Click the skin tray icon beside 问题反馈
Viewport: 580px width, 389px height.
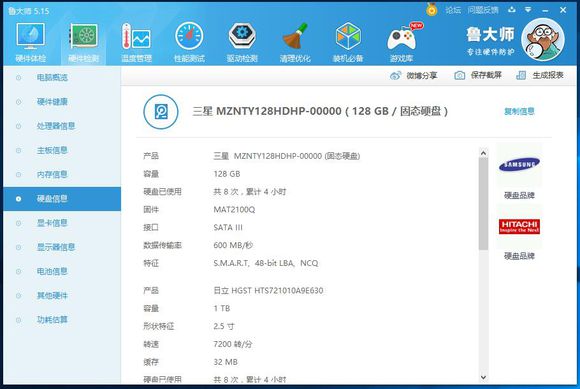(512, 10)
